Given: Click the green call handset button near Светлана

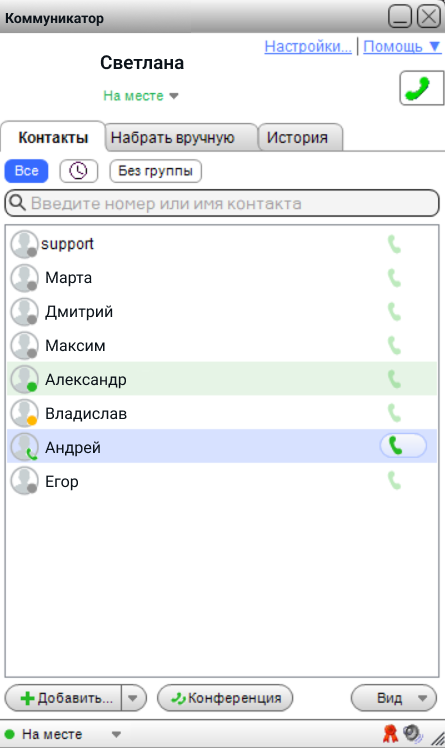Looking at the screenshot, I should [422, 88].
